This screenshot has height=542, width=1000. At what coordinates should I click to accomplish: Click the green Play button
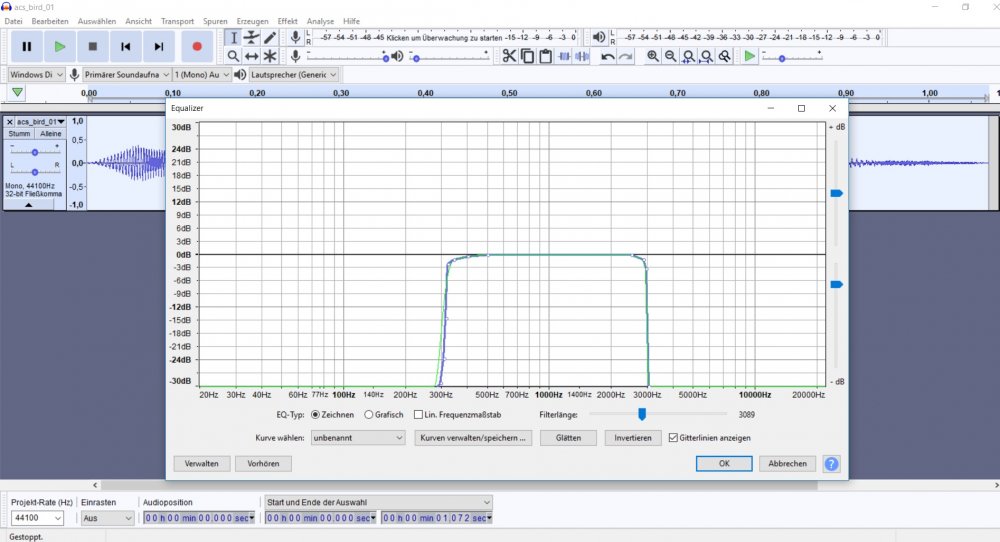pyautogui.click(x=59, y=46)
